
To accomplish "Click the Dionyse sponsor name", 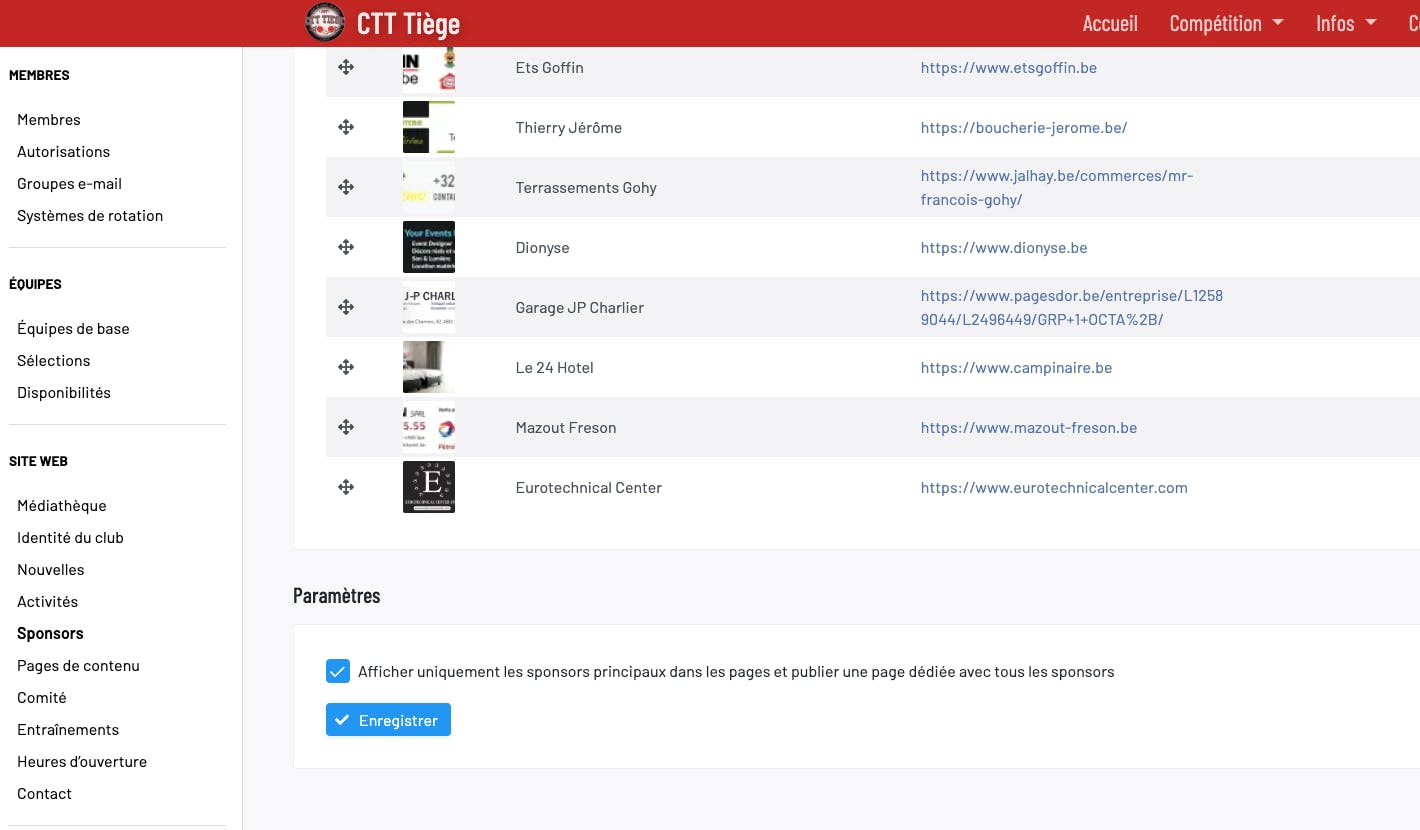I will click(x=543, y=248).
